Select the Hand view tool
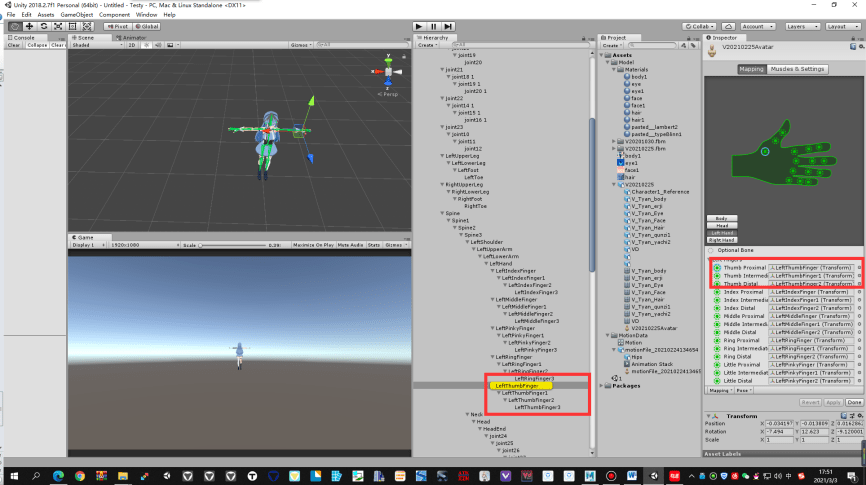This screenshot has width=866, height=485. tap(15, 27)
